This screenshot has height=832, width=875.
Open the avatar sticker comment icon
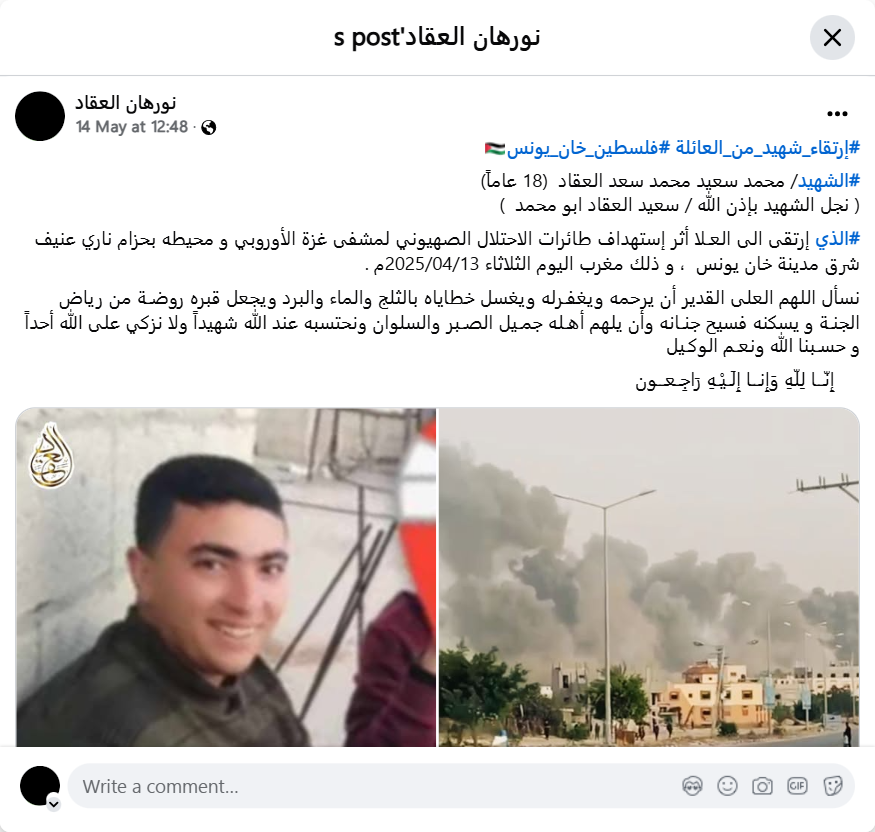click(x=692, y=786)
